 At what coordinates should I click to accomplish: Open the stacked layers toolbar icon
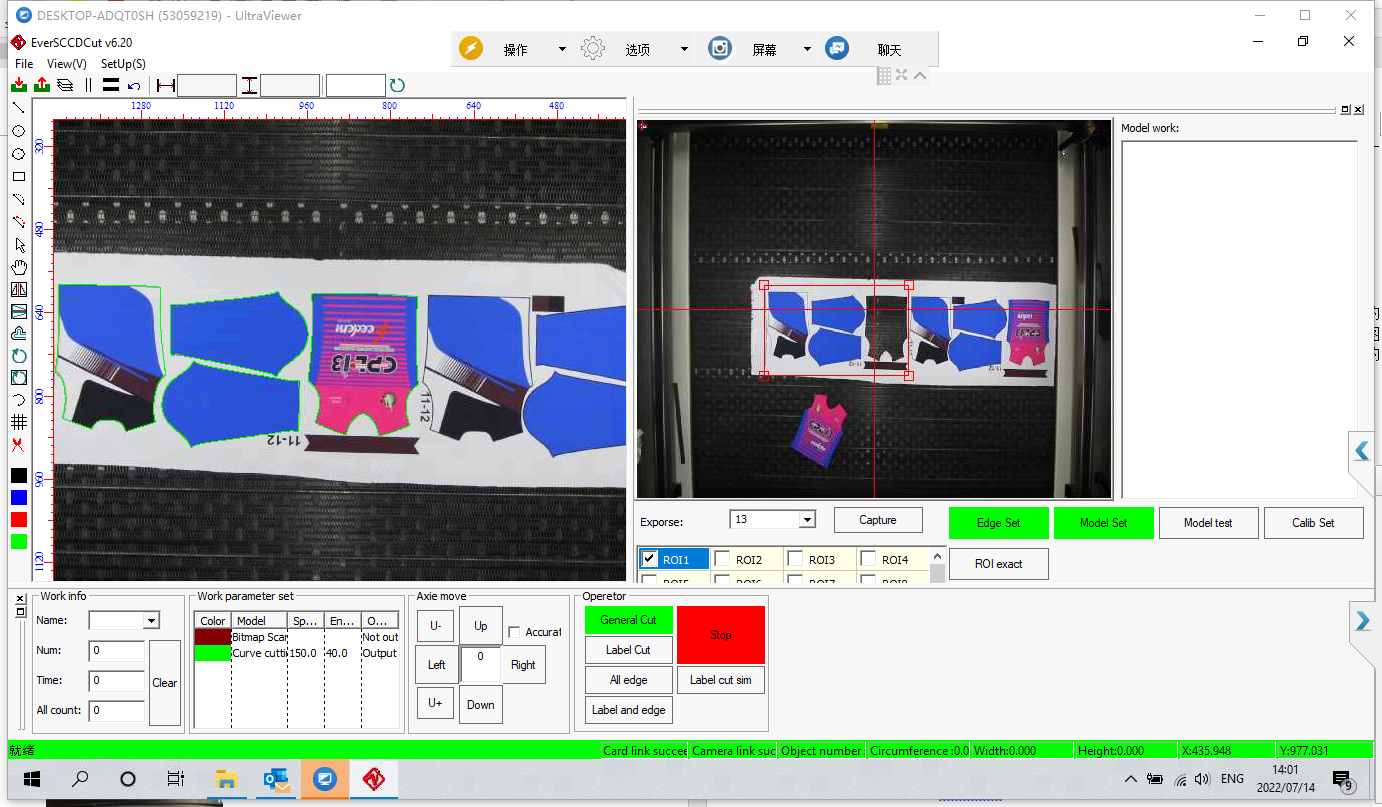65,85
